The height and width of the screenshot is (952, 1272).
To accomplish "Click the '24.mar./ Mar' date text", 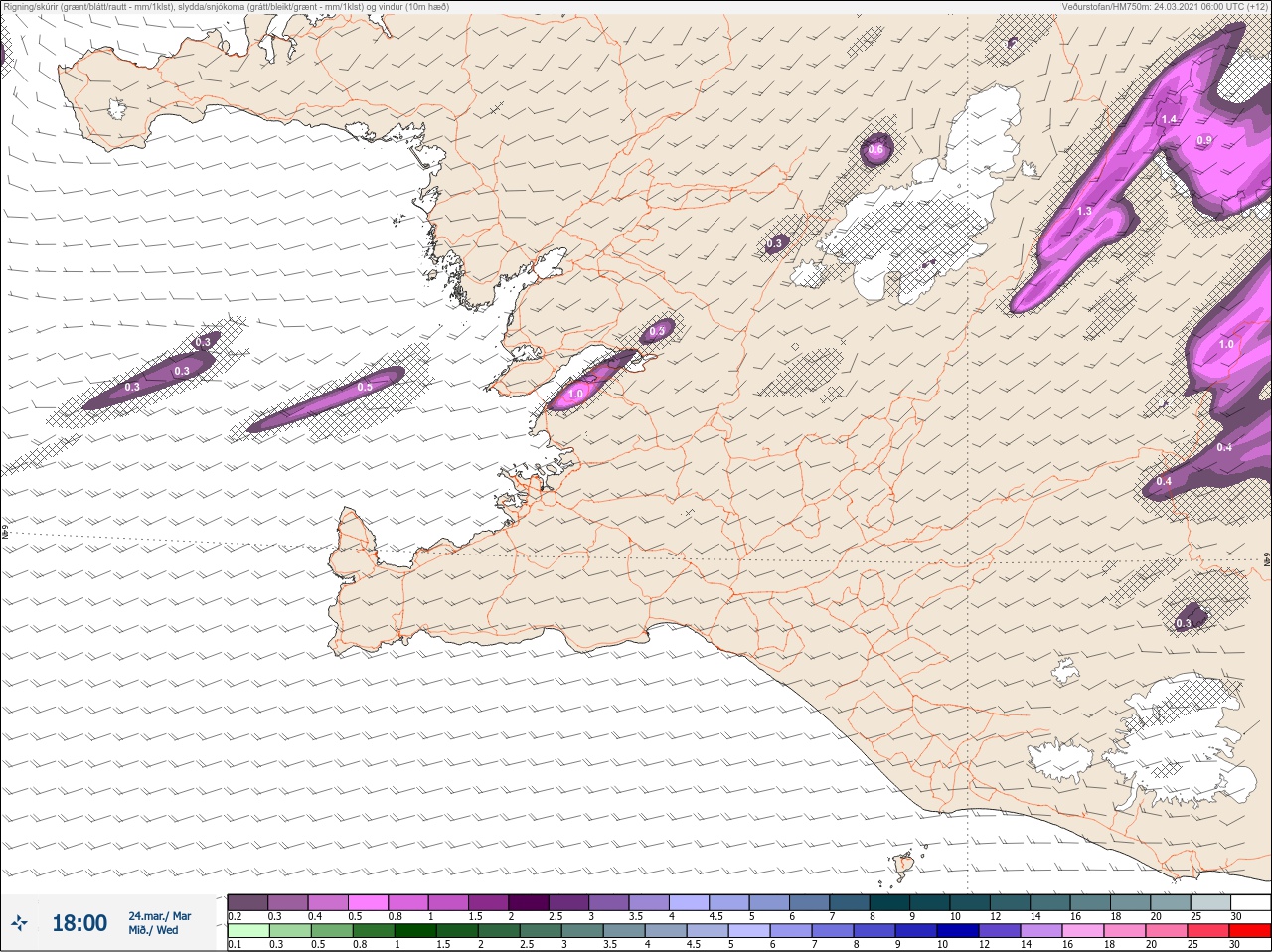I will pos(159,916).
